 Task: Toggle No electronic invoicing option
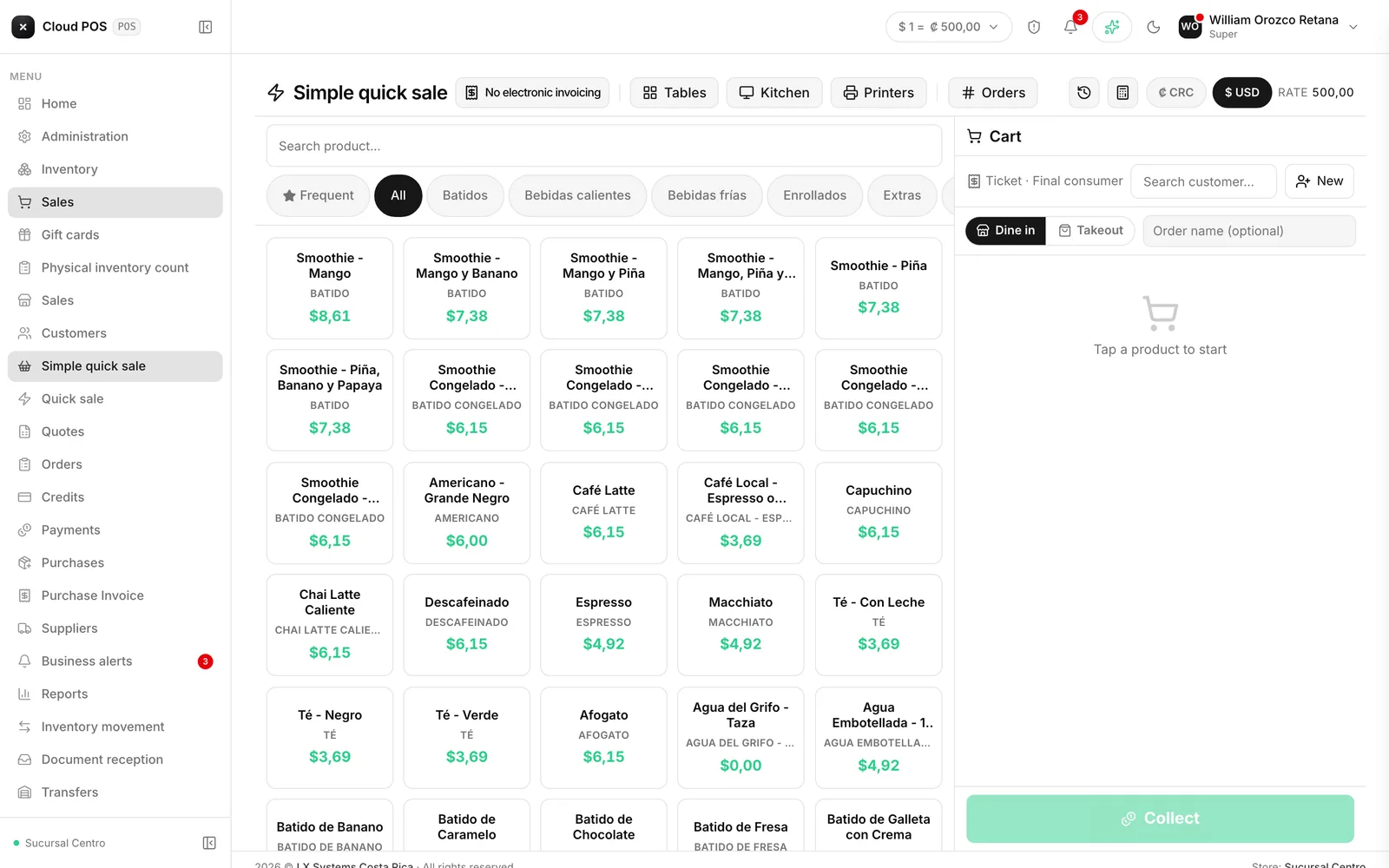click(533, 93)
